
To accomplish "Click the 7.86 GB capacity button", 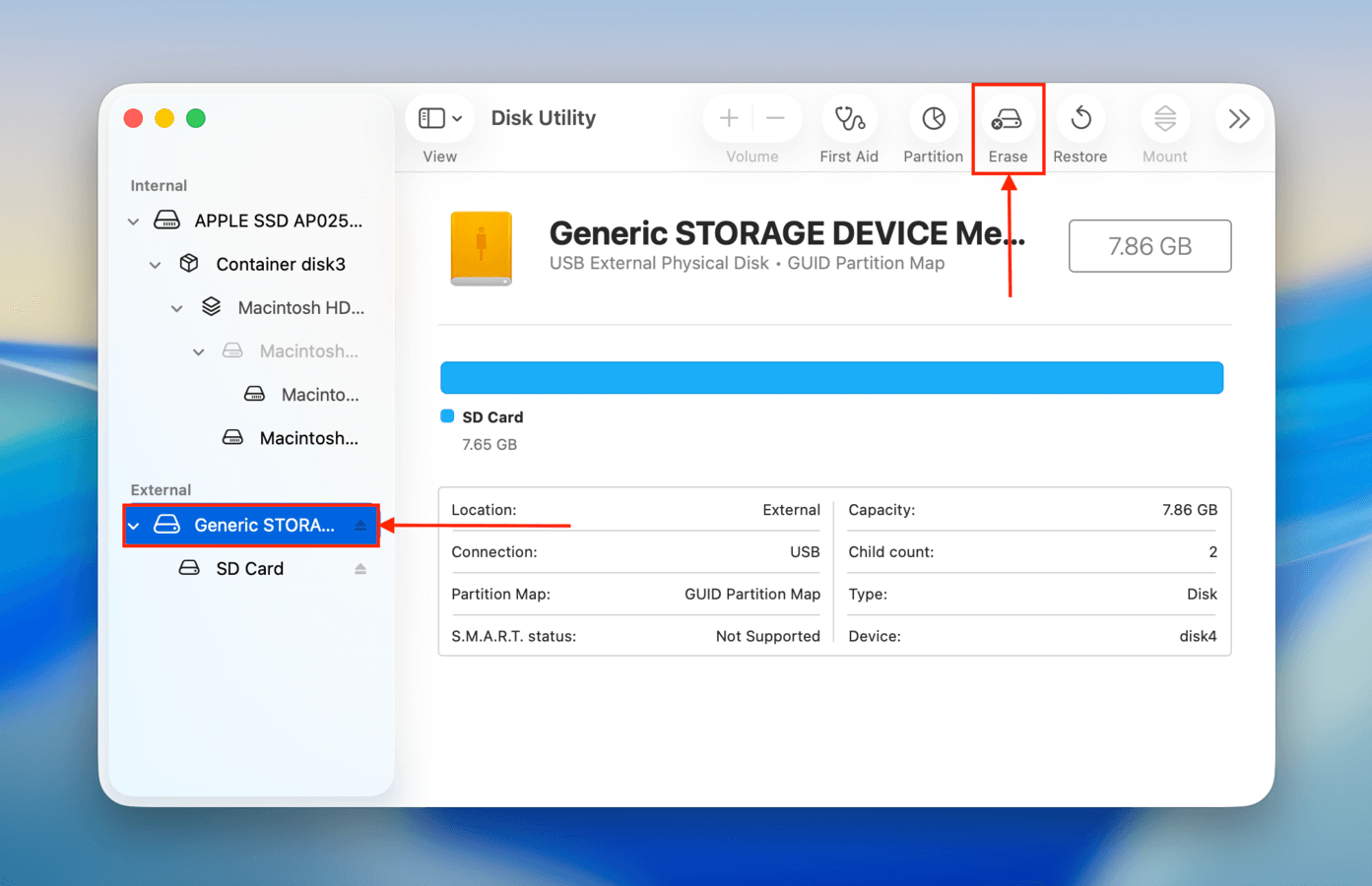I will click(x=1149, y=246).
